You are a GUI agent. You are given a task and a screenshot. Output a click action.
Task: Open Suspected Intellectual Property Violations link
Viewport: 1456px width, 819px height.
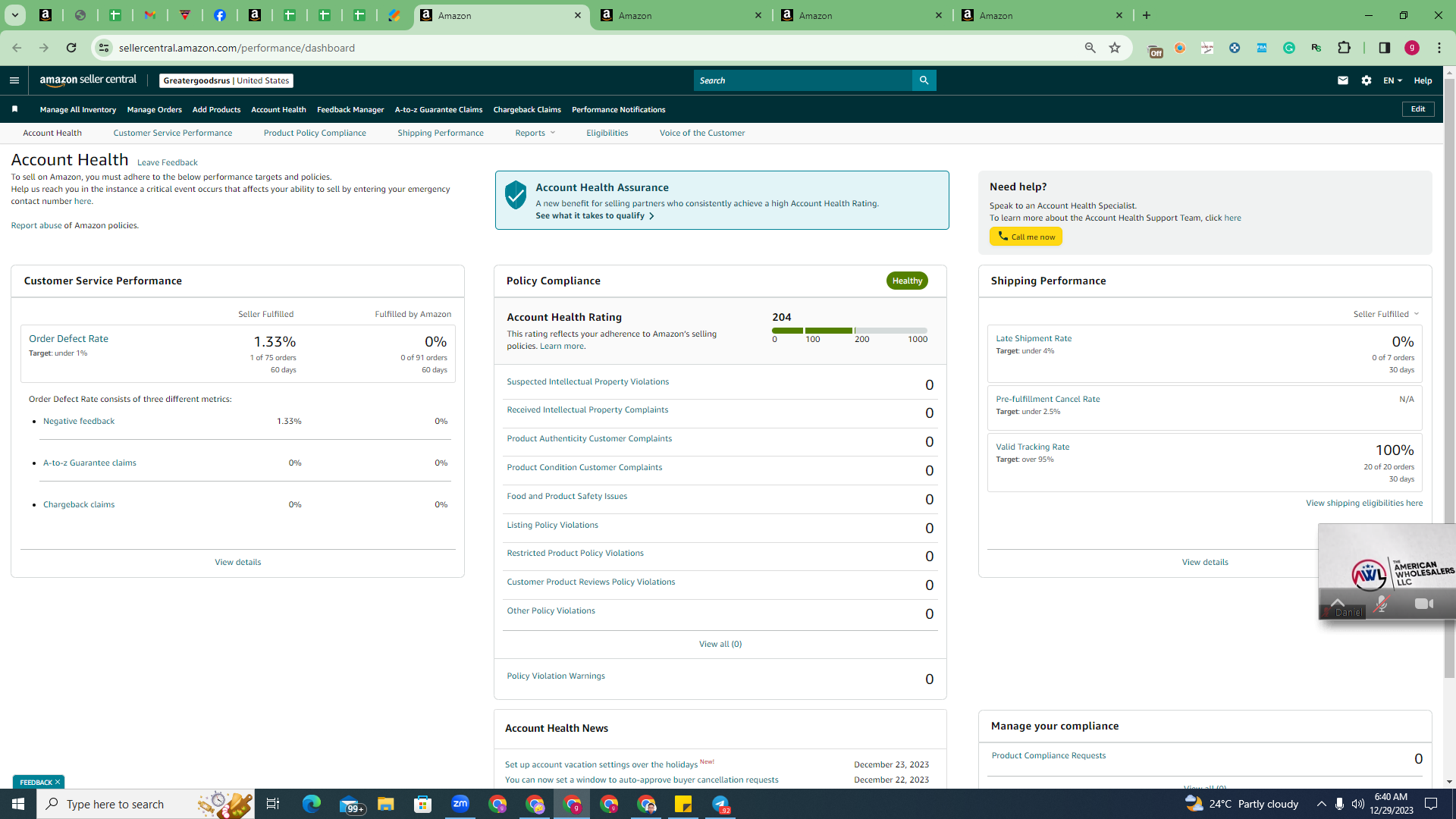pos(588,382)
